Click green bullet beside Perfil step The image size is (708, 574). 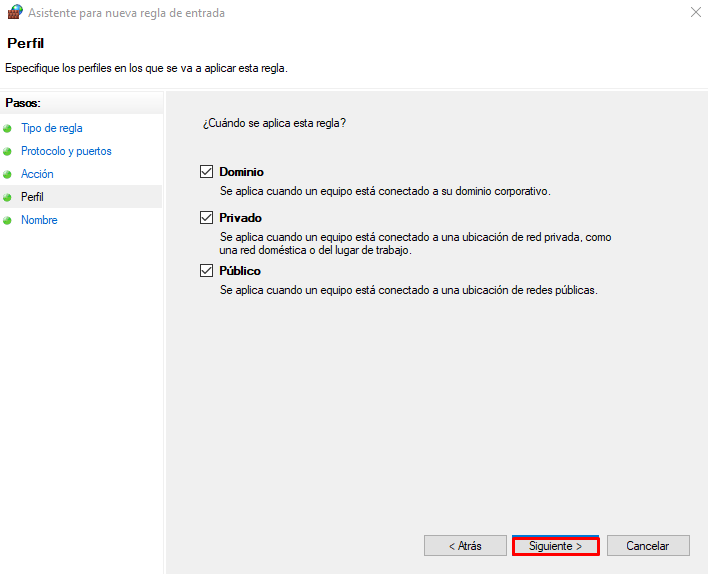pos(8,198)
